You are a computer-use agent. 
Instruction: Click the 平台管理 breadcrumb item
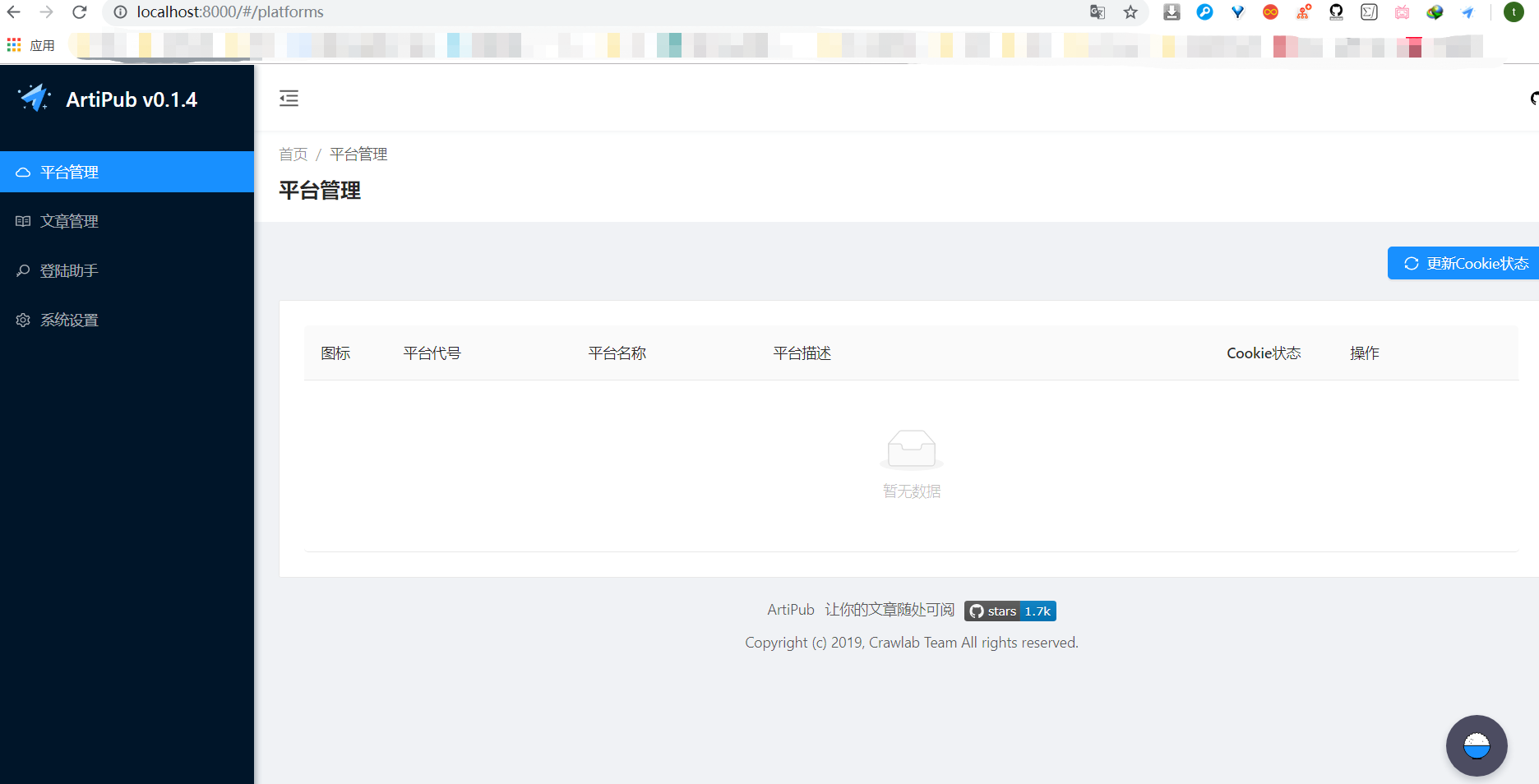tap(358, 154)
